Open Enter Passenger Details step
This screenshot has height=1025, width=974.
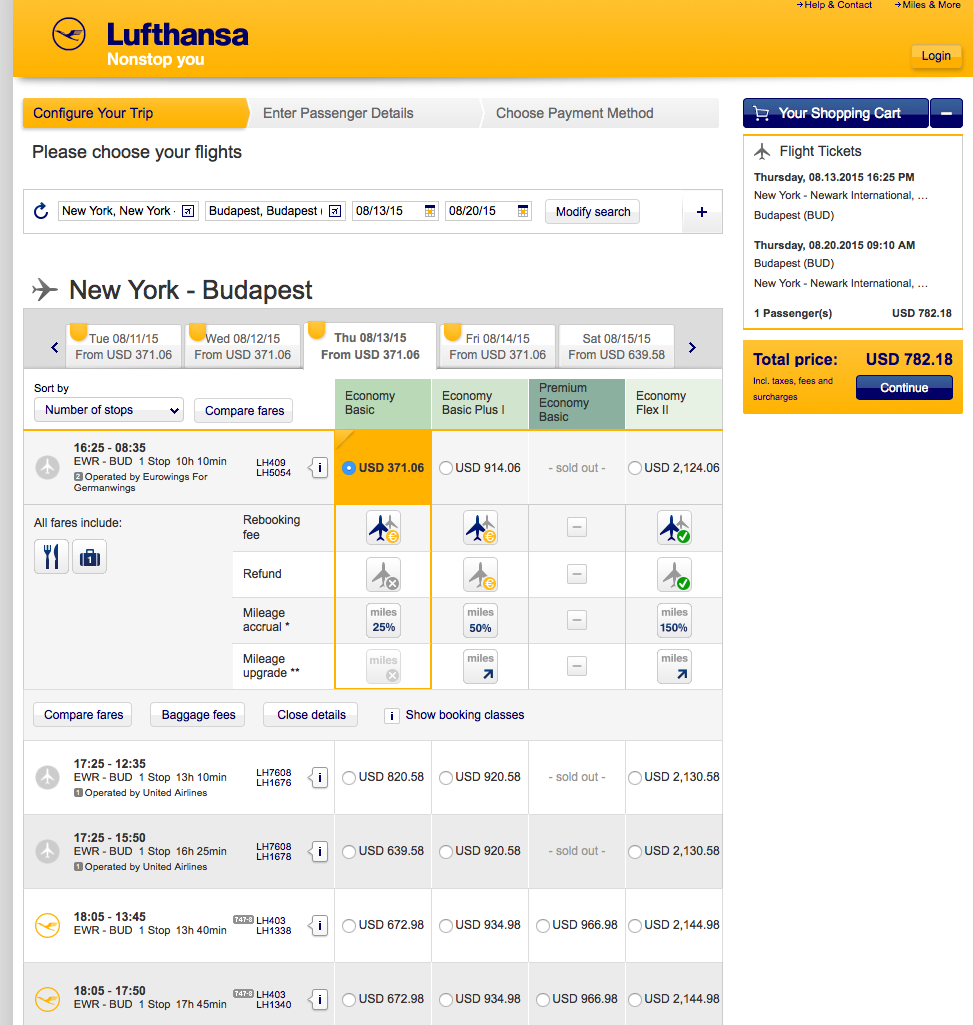click(x=338, y=113)
